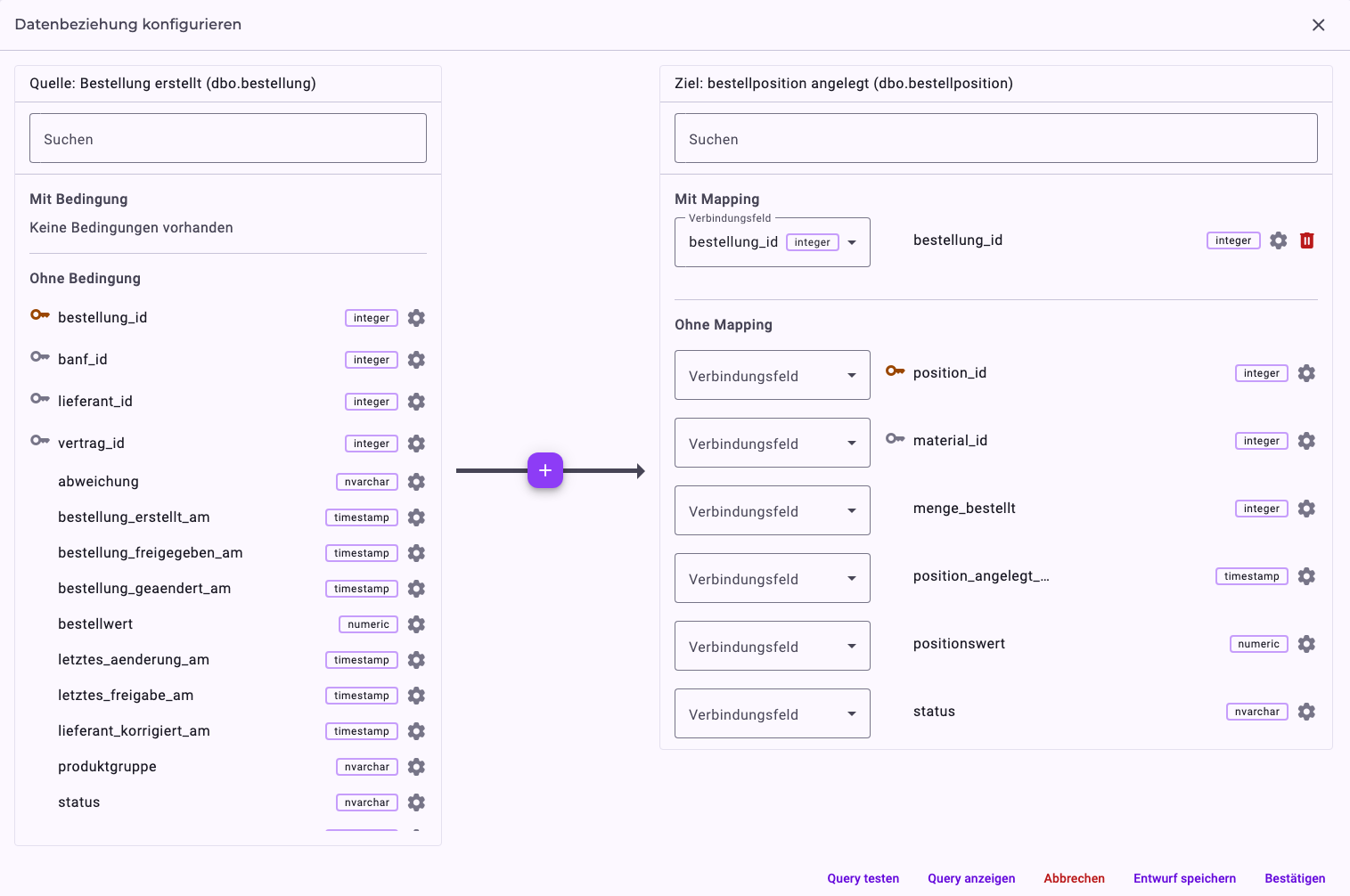Focus the target Suchen search field
Viewport: 1350px width, 896px height.
coord(996,138)
